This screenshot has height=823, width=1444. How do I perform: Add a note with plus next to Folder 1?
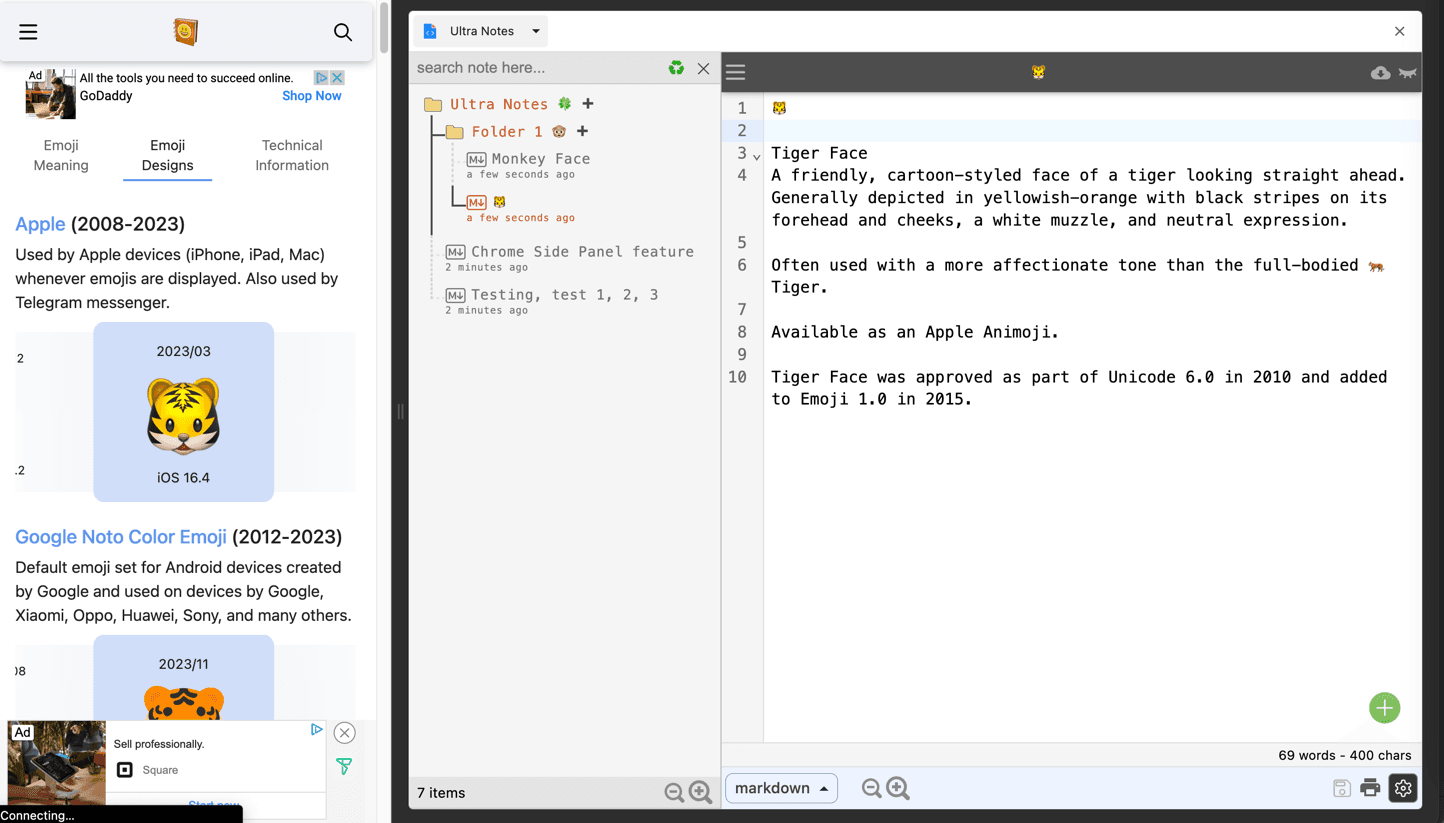point(582,131)
